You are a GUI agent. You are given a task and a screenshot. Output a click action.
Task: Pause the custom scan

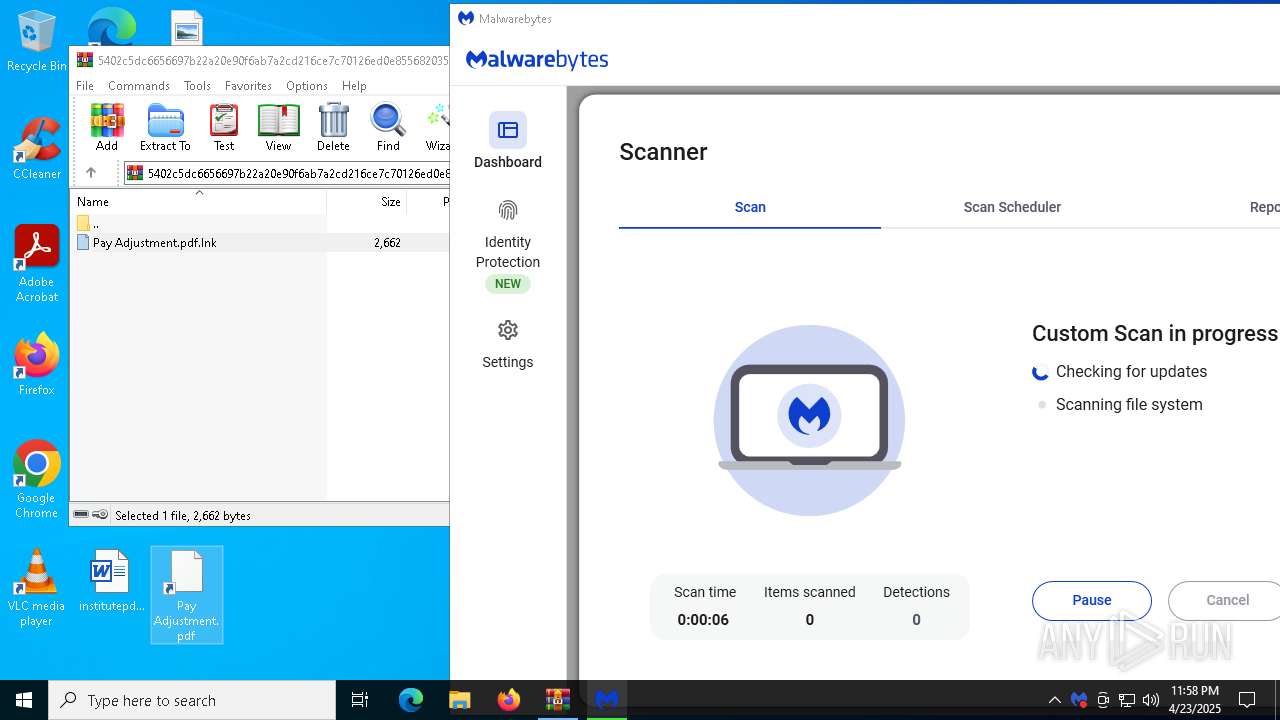tap(1092, 600)
